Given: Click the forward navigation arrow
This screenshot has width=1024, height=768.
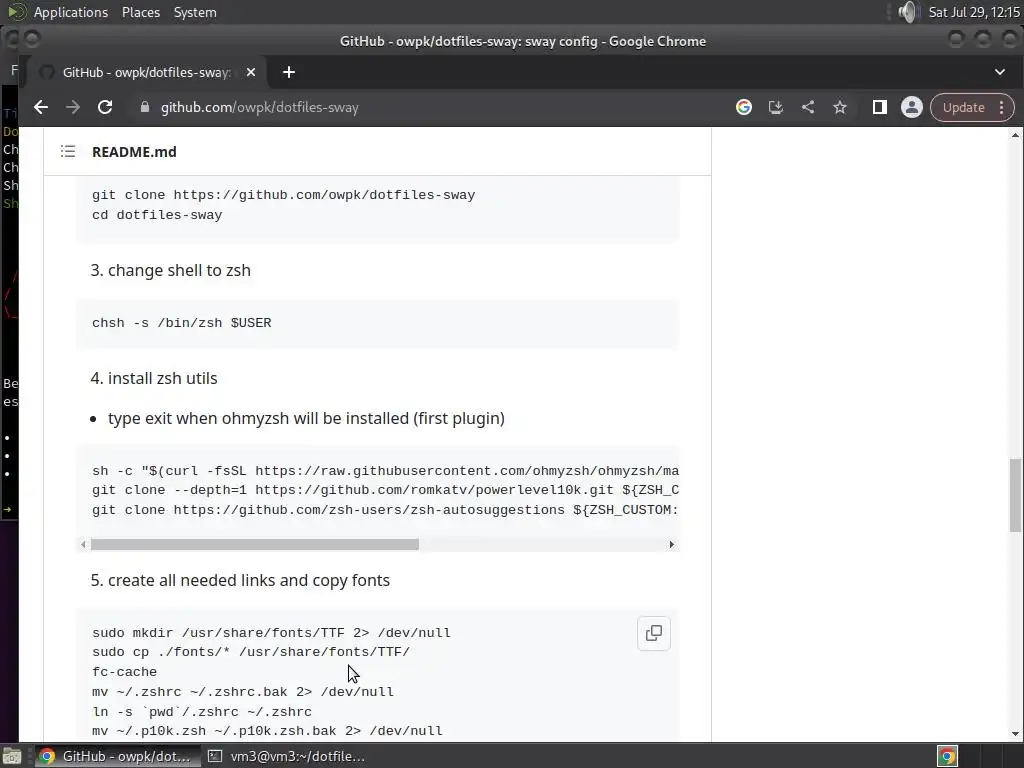Looking at the screenshot, I should point(72,107).
